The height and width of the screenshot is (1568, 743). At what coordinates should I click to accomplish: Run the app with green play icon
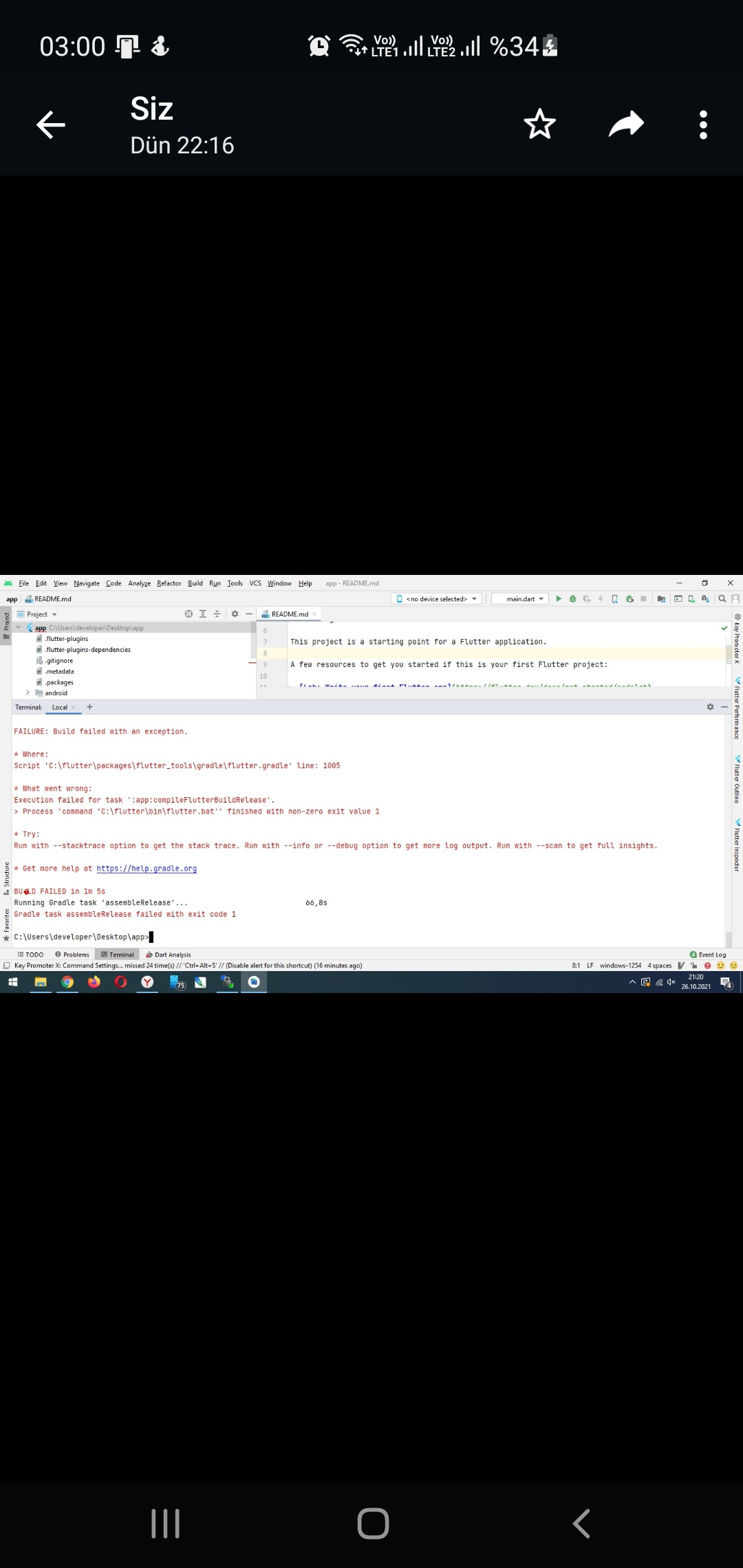pyautogui.click(x=559, y=599)
